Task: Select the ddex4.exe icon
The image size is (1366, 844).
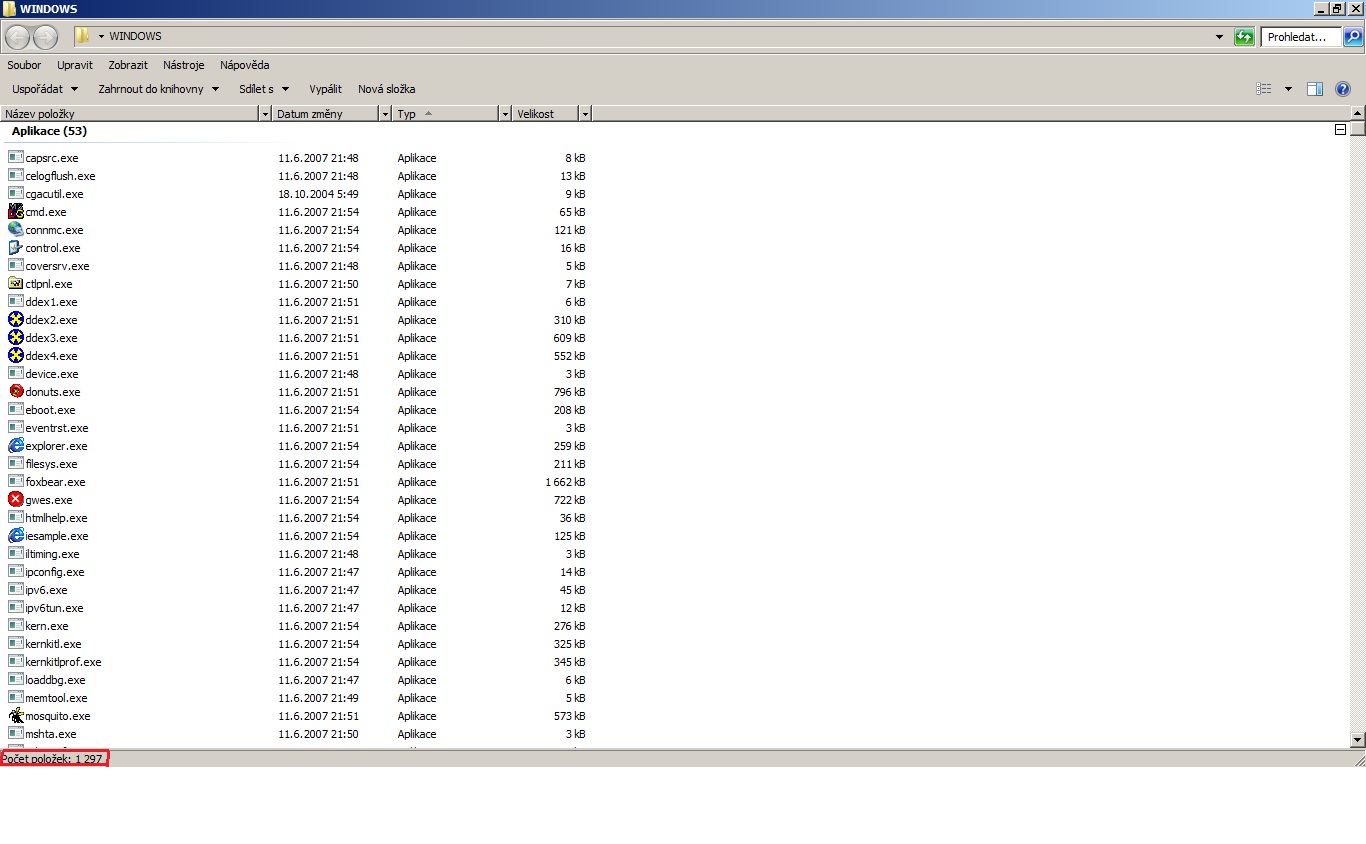Action: click(16, 356)
